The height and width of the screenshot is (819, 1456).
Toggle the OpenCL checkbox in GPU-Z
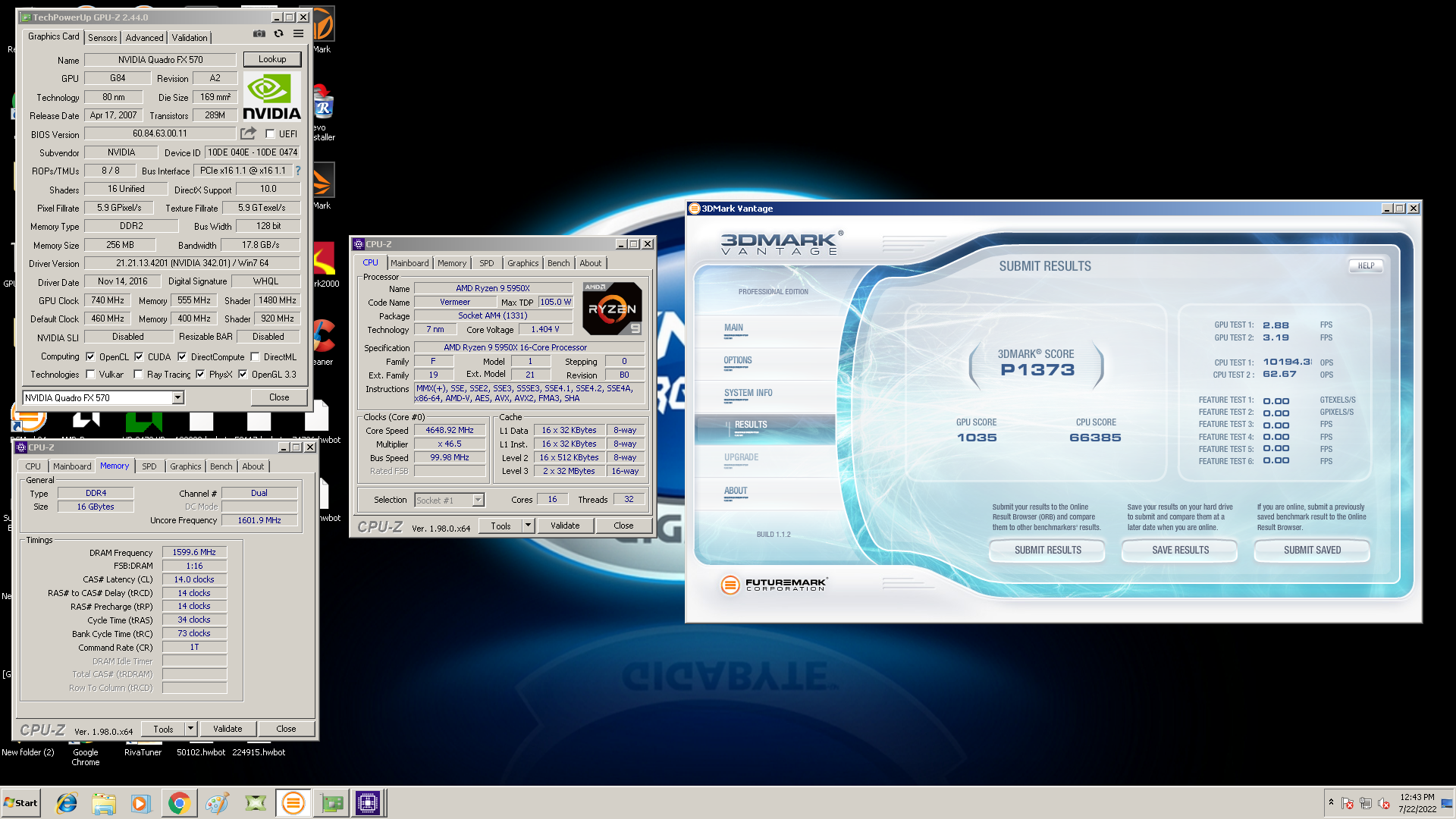[x=90, y=356]
